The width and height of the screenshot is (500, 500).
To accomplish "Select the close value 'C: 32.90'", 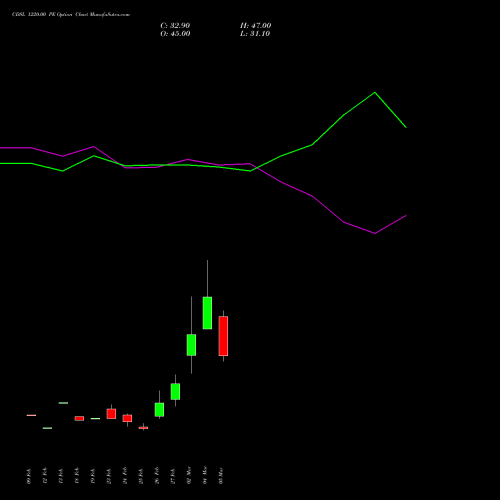I will tap(175, 26).
